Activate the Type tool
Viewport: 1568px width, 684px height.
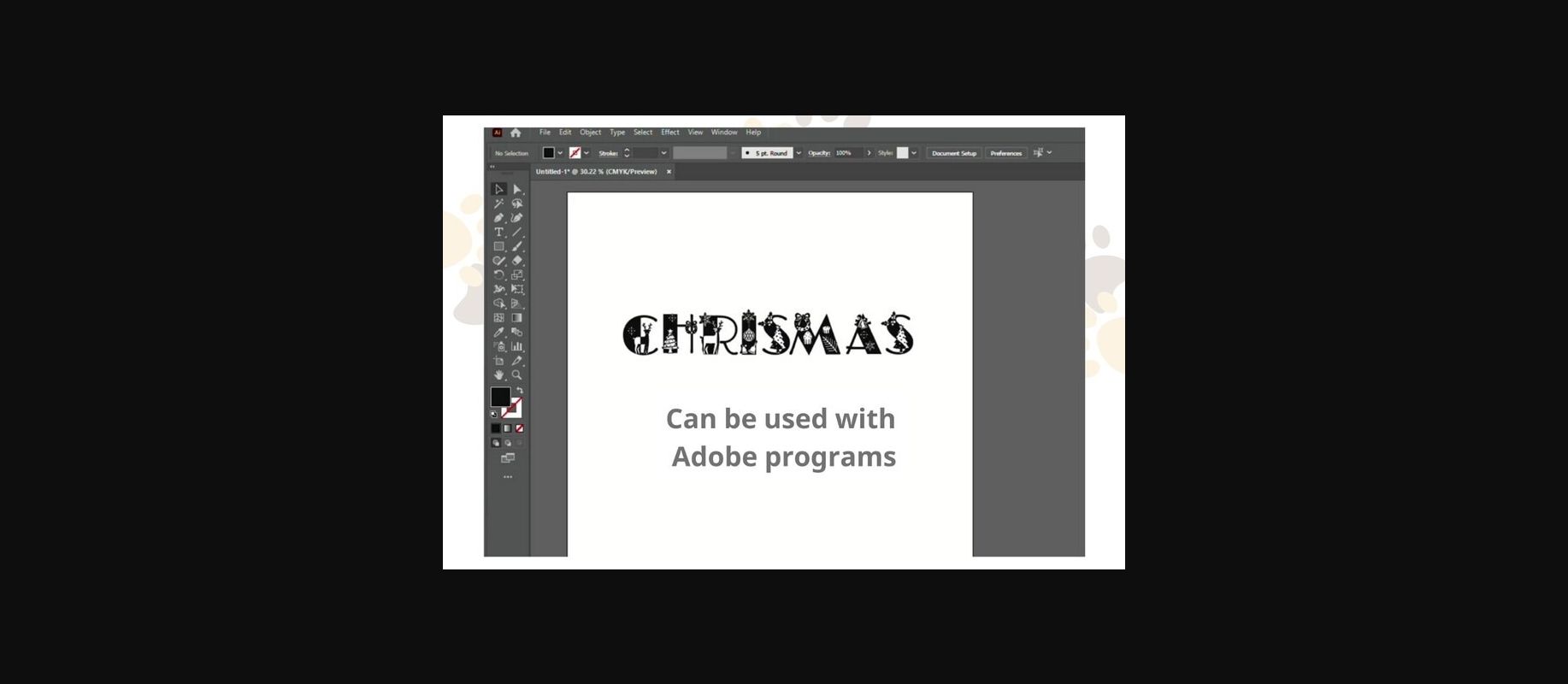tap(499, 232)
